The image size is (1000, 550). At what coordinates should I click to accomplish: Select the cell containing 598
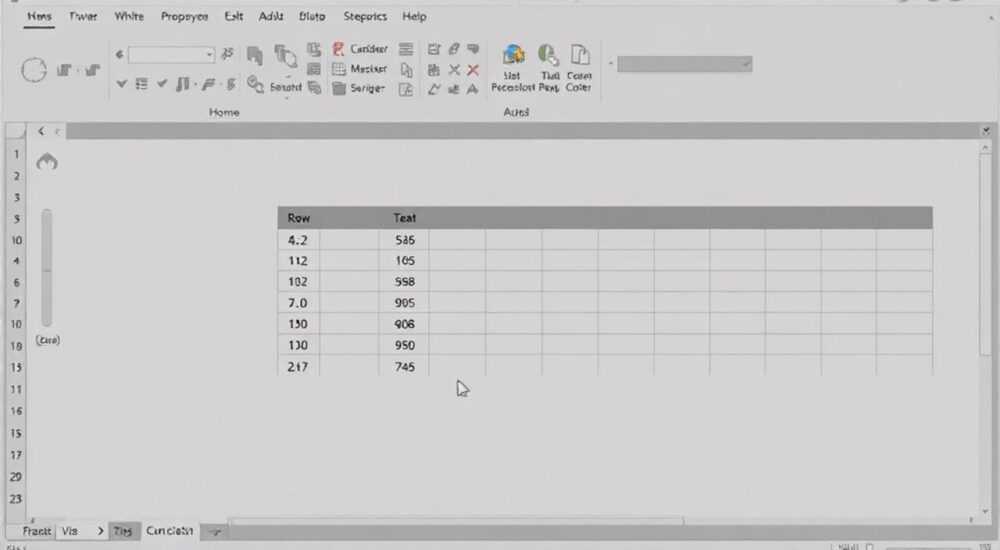404,281
